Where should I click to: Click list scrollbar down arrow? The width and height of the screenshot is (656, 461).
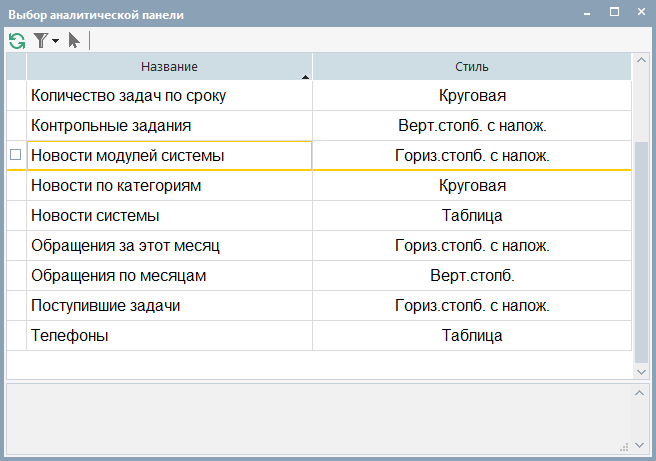pyautogui.click(x=641, y=372)
